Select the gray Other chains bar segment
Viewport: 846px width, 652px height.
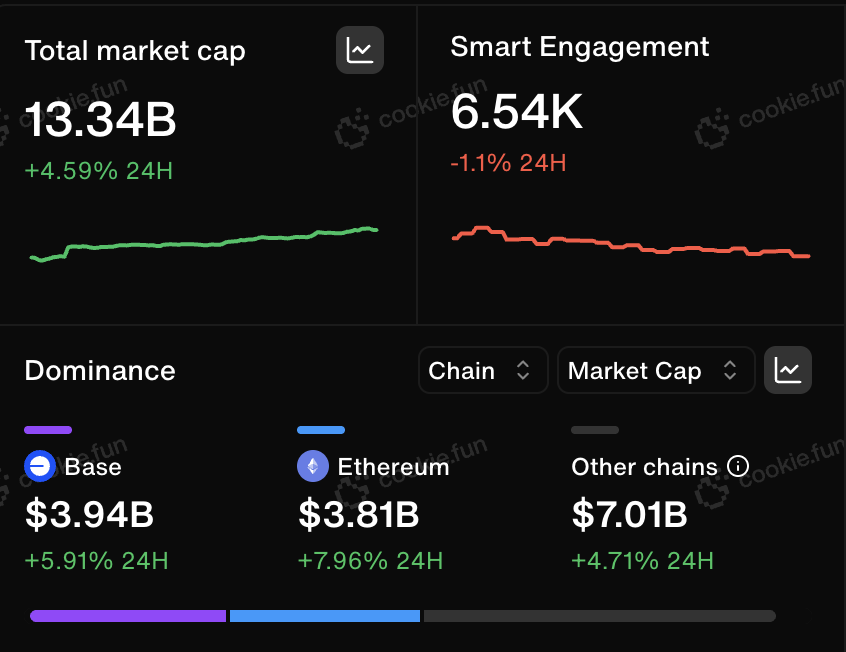[x=600, y=616]
